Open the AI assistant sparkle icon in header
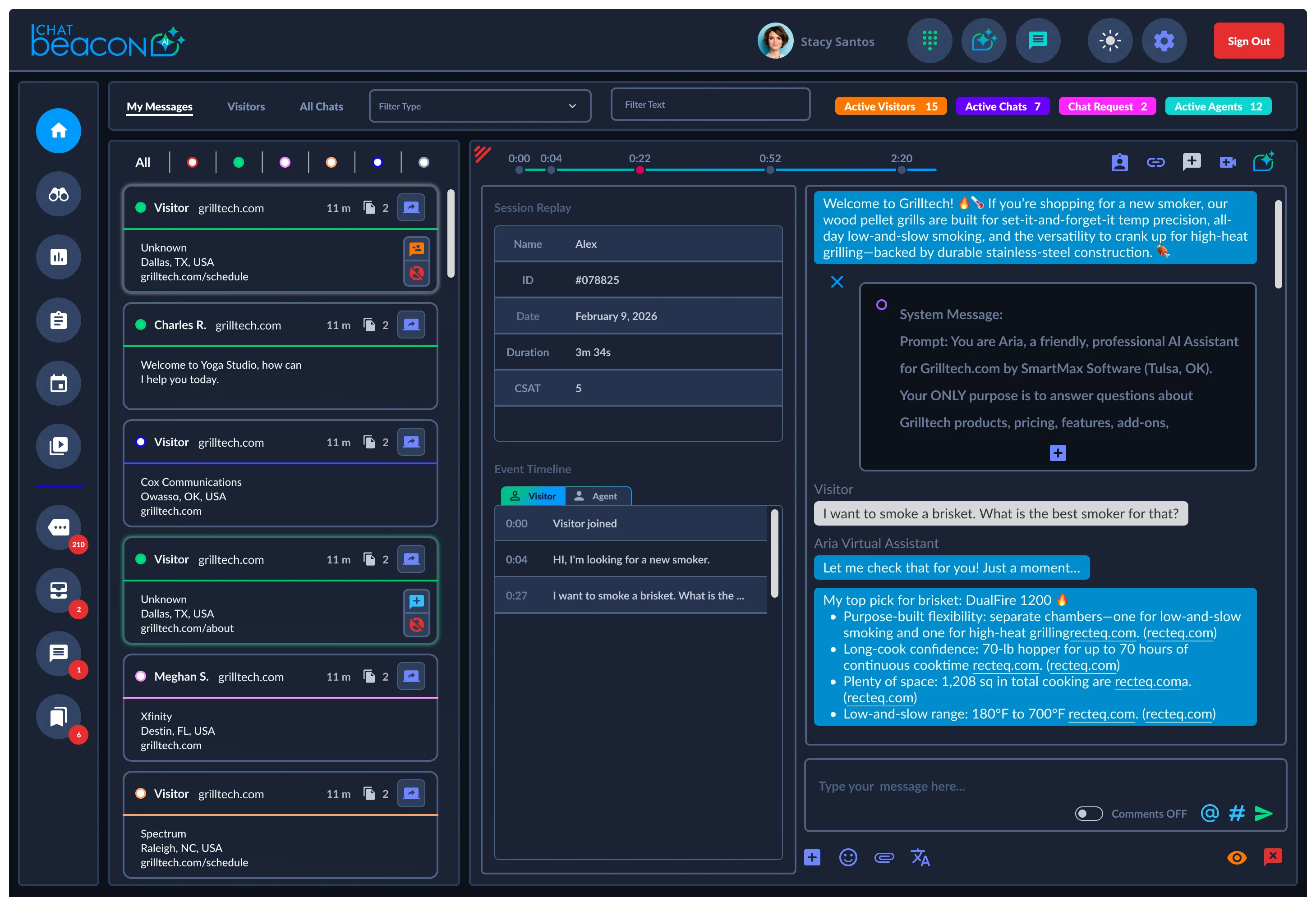 pos(983,41)
